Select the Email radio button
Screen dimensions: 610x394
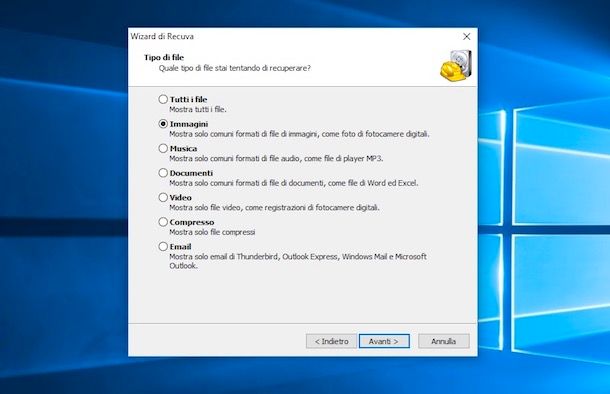pos(163,246)
